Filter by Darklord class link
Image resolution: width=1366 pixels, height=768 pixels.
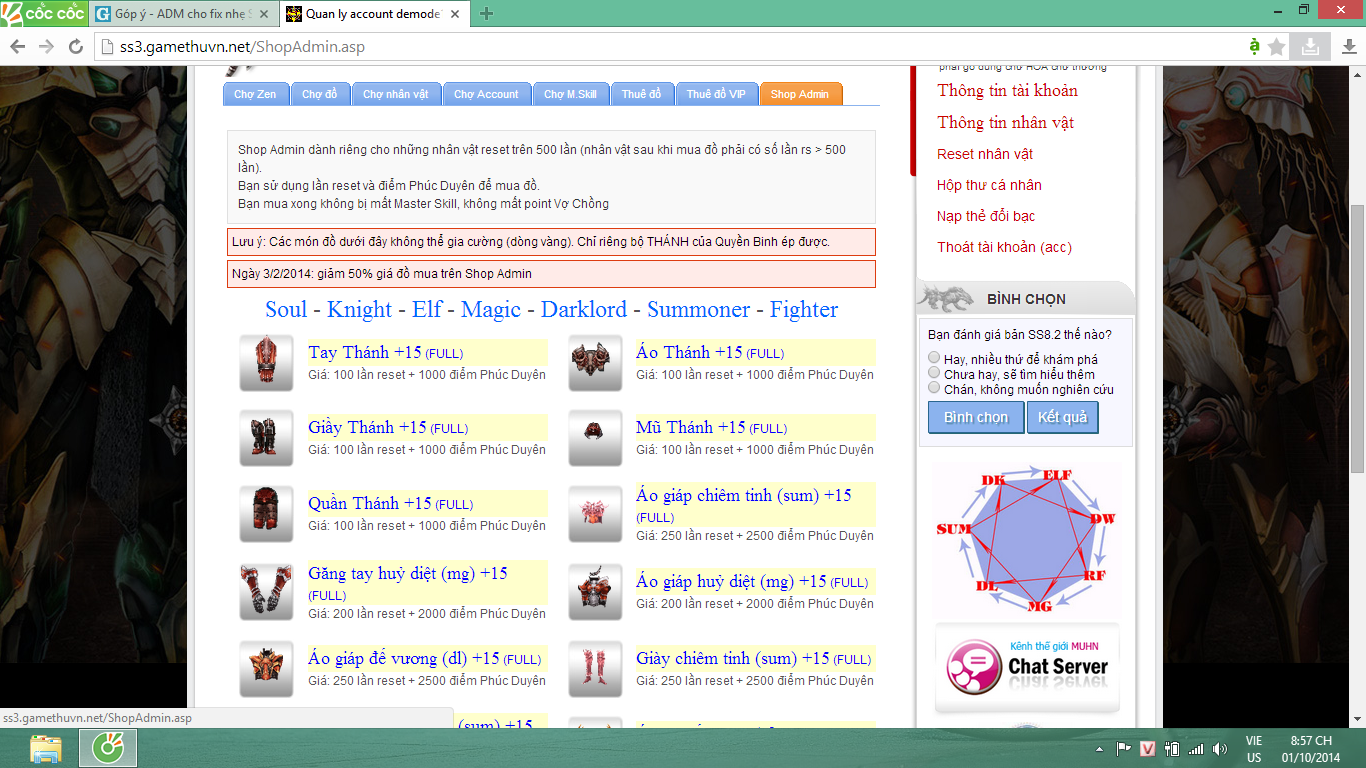coord(584,310)
